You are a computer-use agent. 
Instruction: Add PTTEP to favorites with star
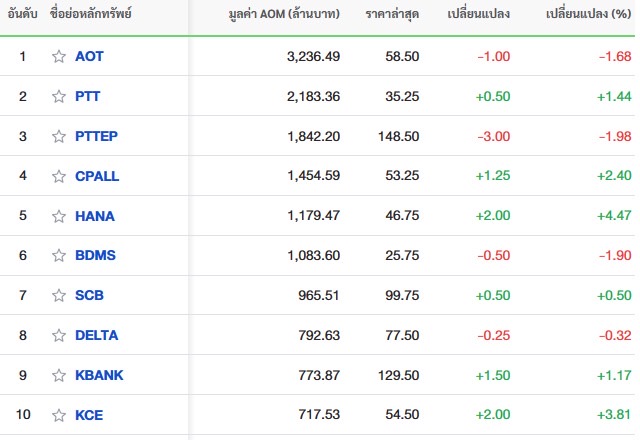tap(59, 136)
